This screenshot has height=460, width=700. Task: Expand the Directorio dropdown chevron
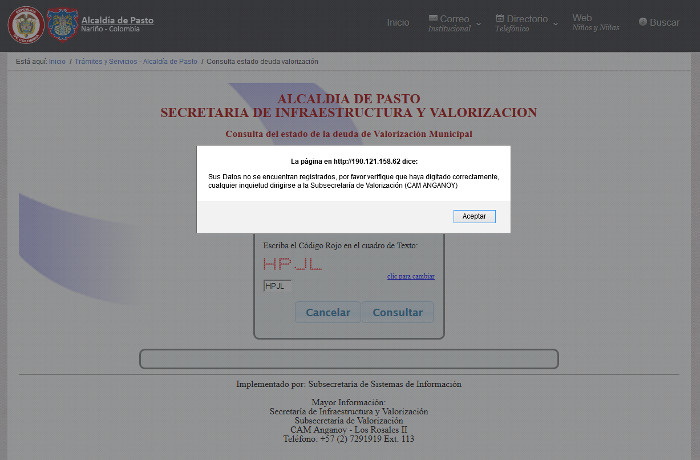click(555, 24)
